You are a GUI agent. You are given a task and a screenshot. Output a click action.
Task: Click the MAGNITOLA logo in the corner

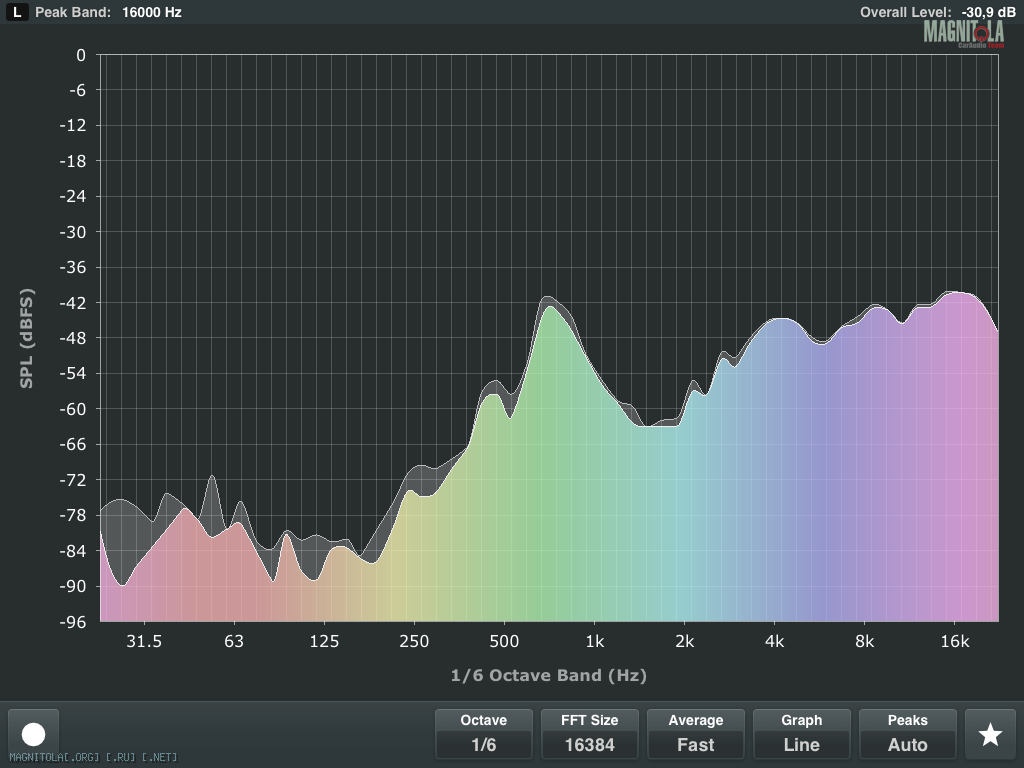963,33
